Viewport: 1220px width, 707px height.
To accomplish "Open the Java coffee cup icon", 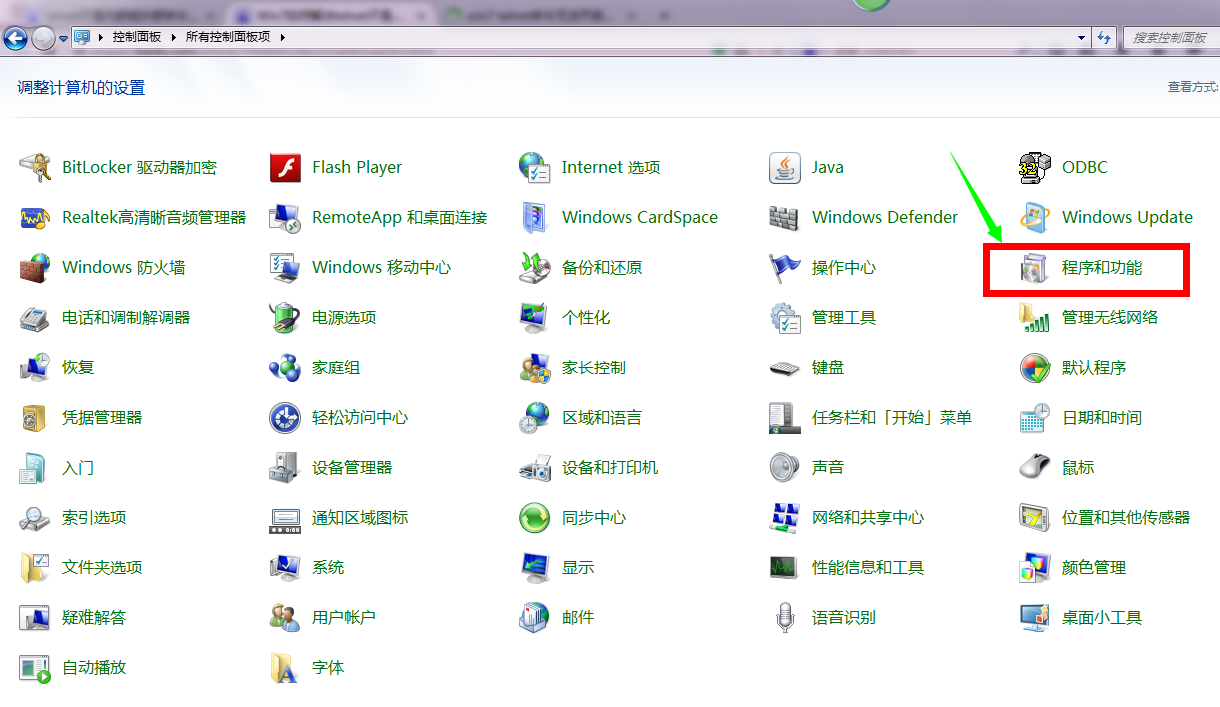I will 785,167.
